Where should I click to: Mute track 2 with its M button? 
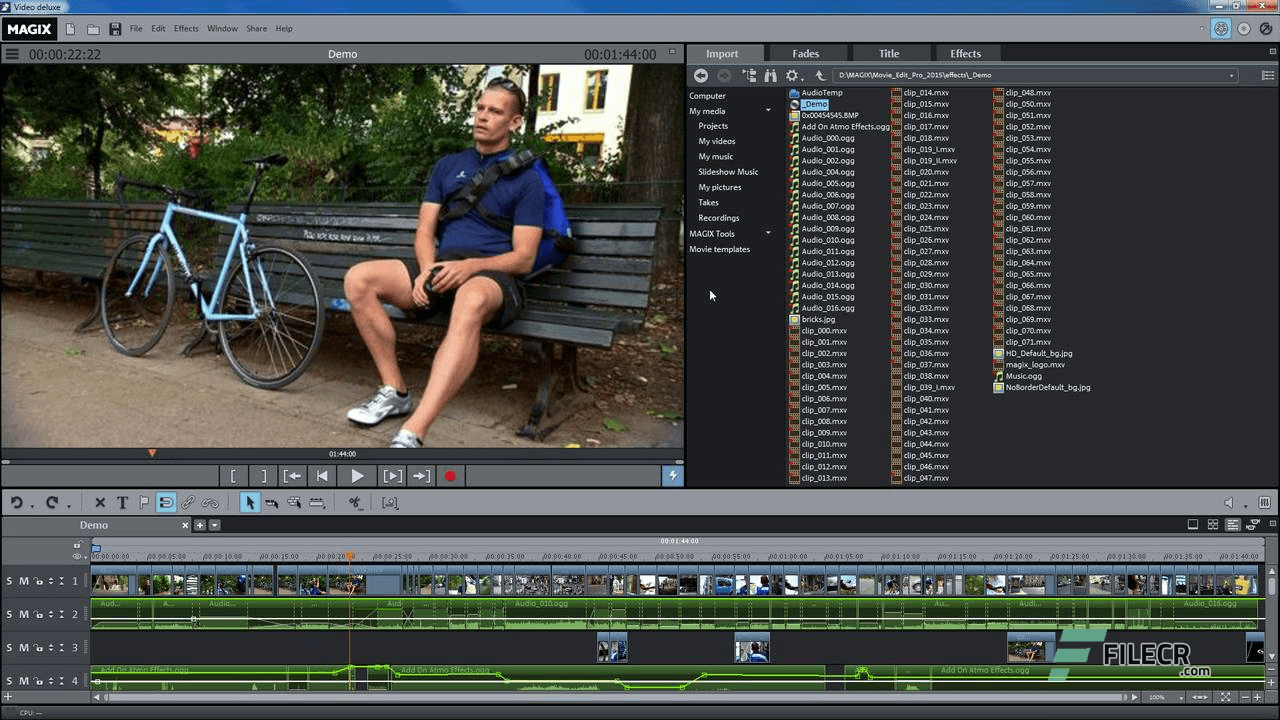pyautogui.click(x=23, y=614)
